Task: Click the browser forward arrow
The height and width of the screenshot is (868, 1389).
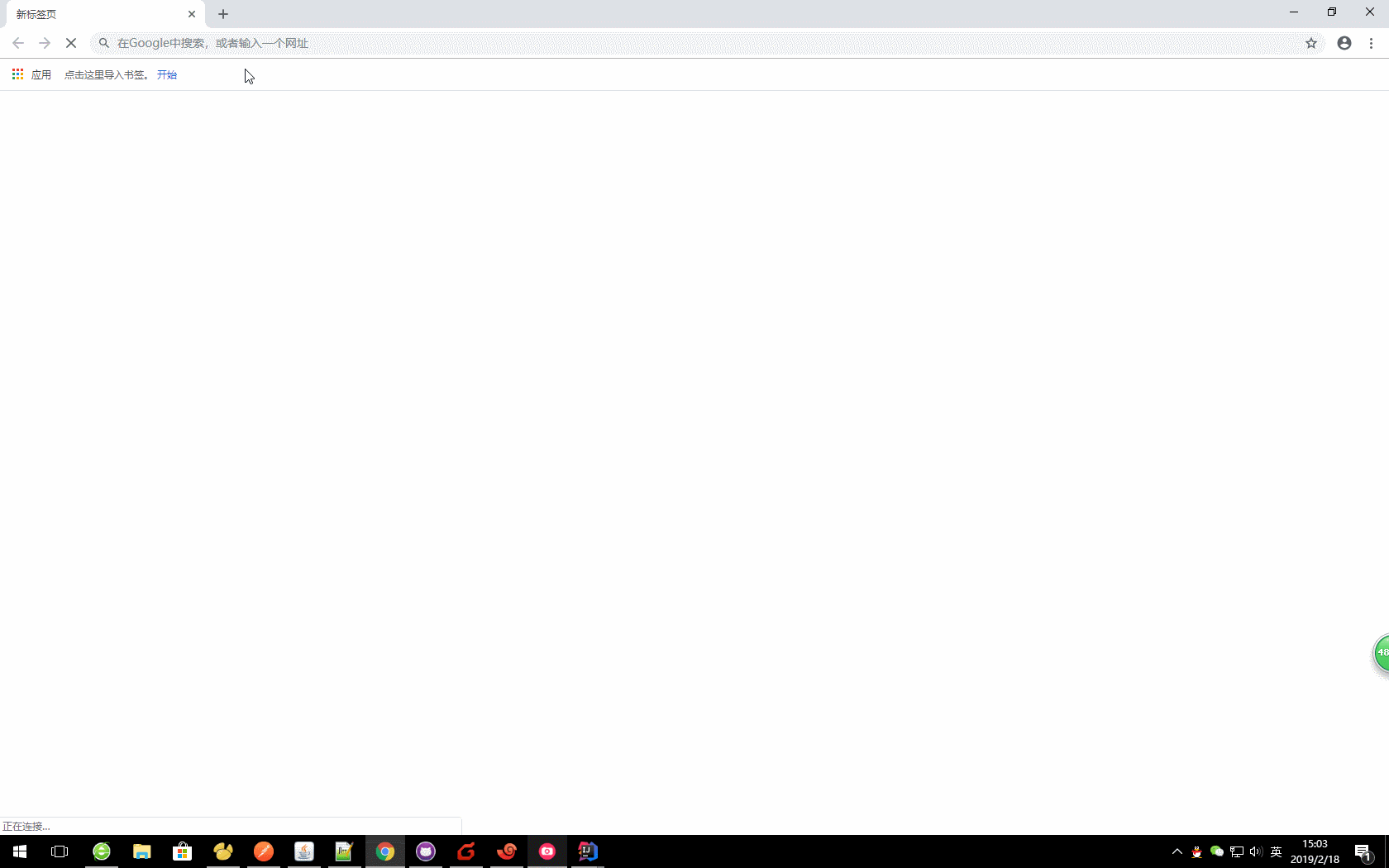Action: [45, 43]
